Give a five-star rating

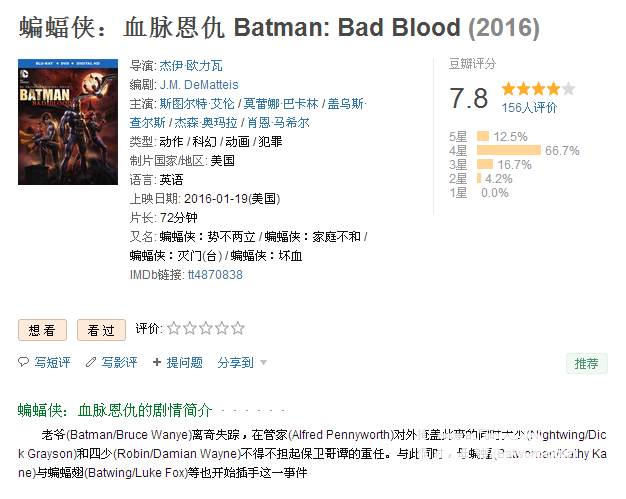[238, 328]
